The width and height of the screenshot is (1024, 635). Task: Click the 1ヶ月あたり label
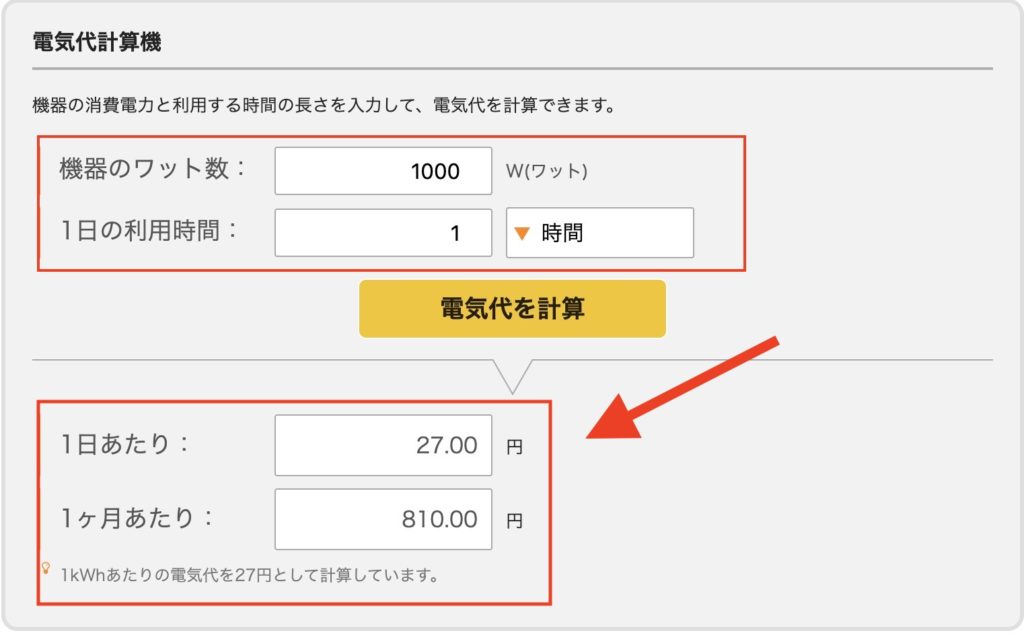coord(138,518)
